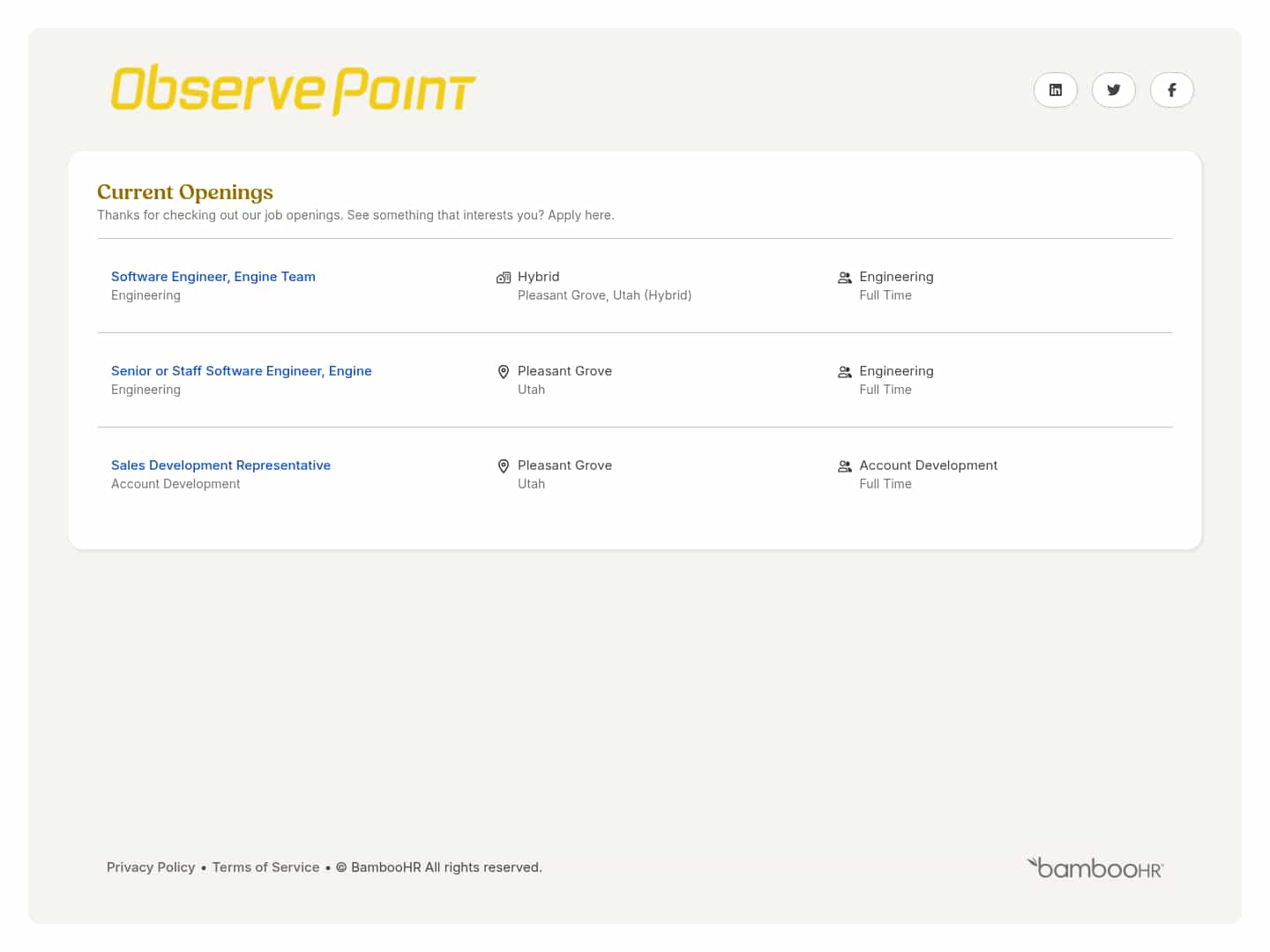Image resolution: width=1270 pixels, height=952 pixels.
Task: Click the Engineering label under the first job title
Action: [146, 294]
